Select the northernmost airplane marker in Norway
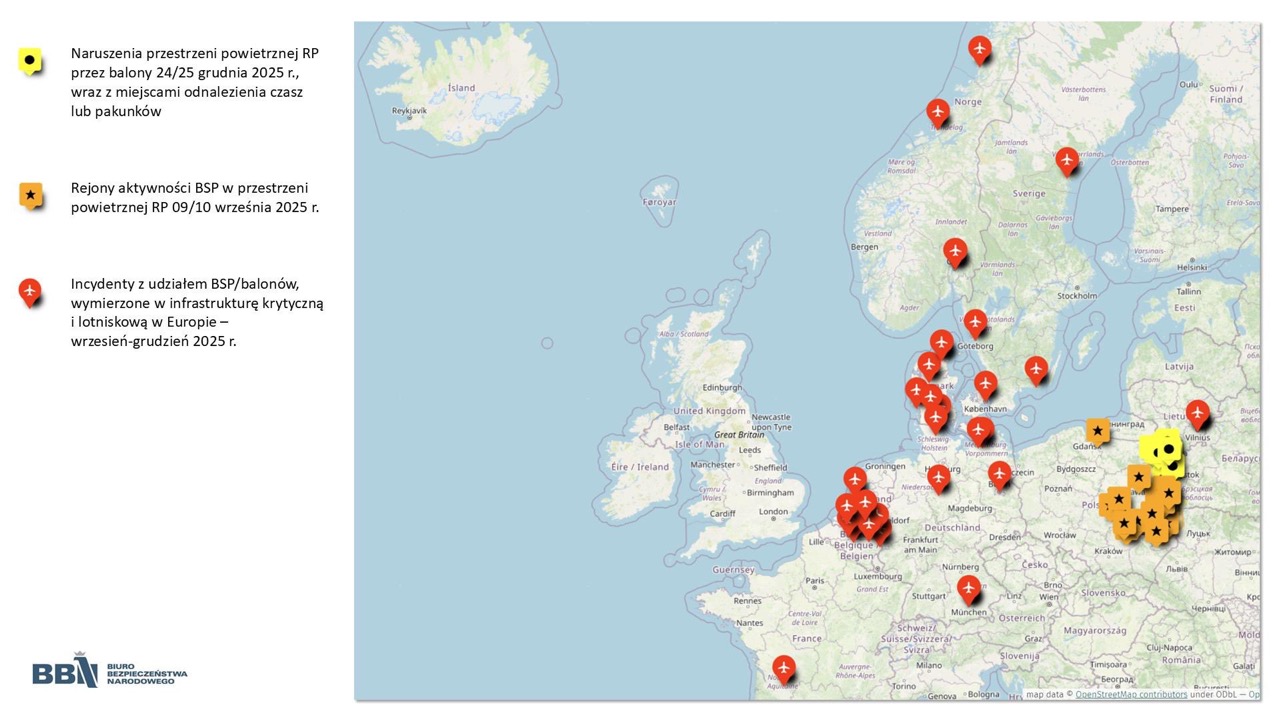The image size is (1280, 720). 980,47
